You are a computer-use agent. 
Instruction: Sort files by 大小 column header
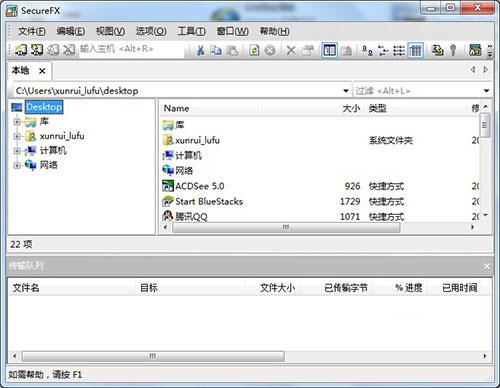[x=313, y=108]
